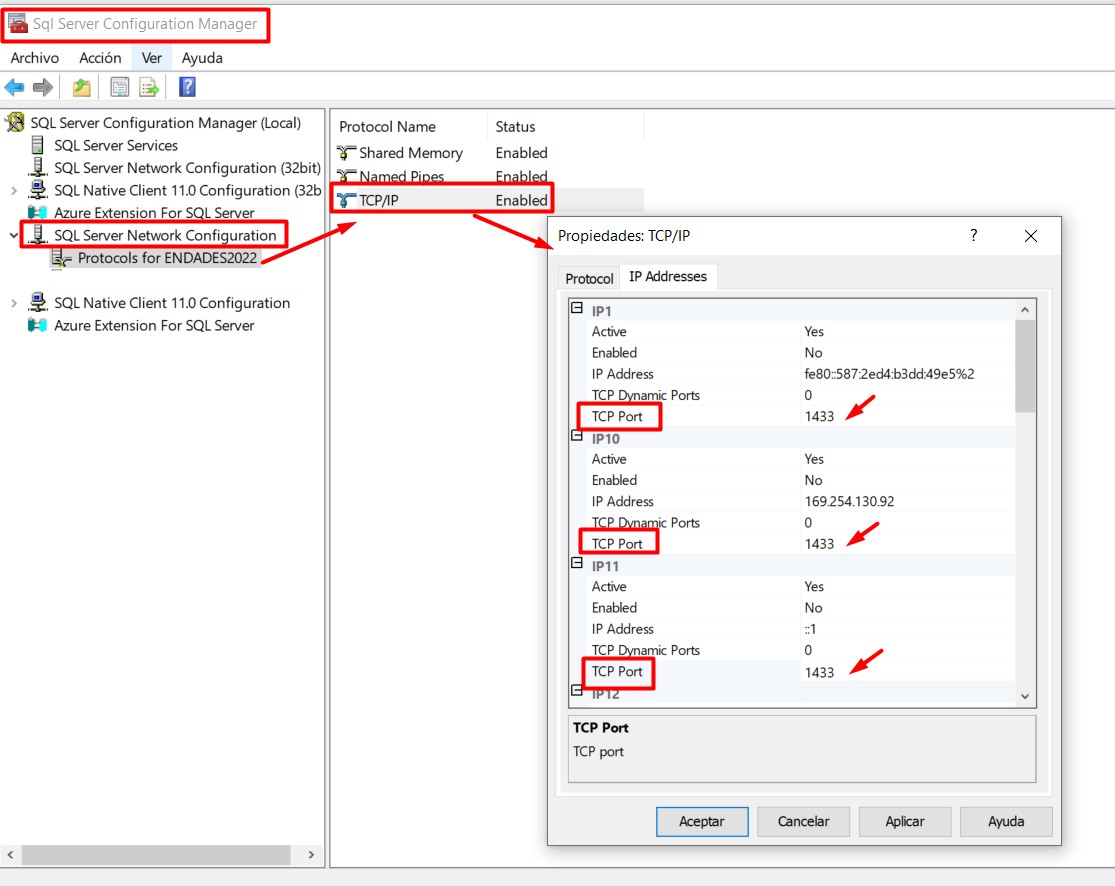Click the SQL Server Network Configuration (32bit) icon

click(x=38, y=167)
